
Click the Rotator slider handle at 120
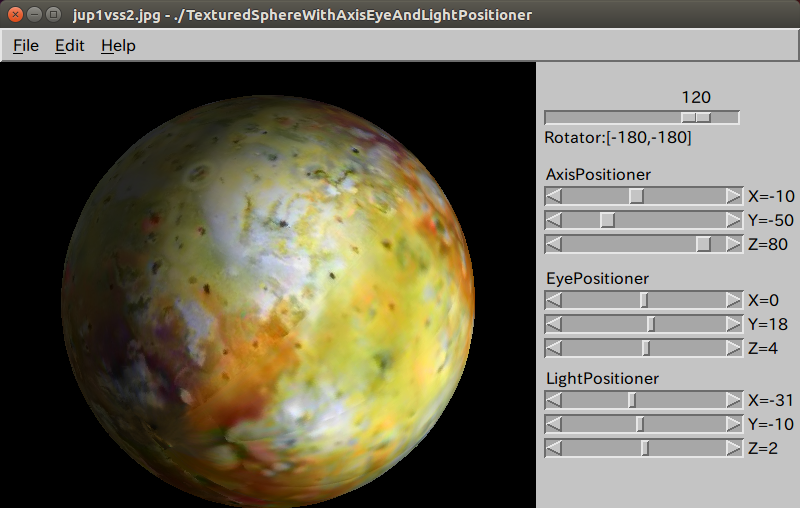pyautogui.click(x=696, y=118)
